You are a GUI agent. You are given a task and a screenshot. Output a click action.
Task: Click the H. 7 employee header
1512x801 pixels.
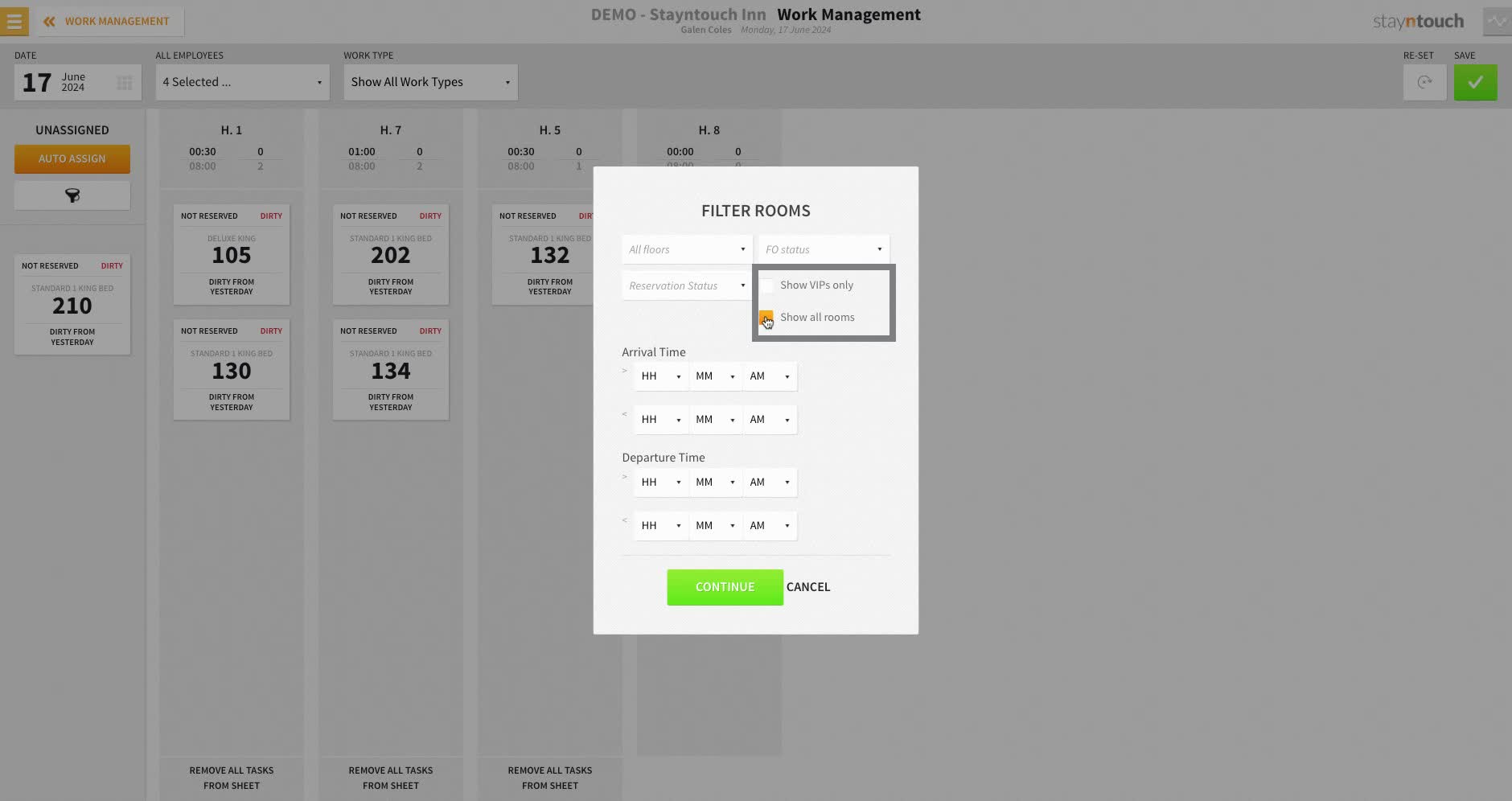391,130
